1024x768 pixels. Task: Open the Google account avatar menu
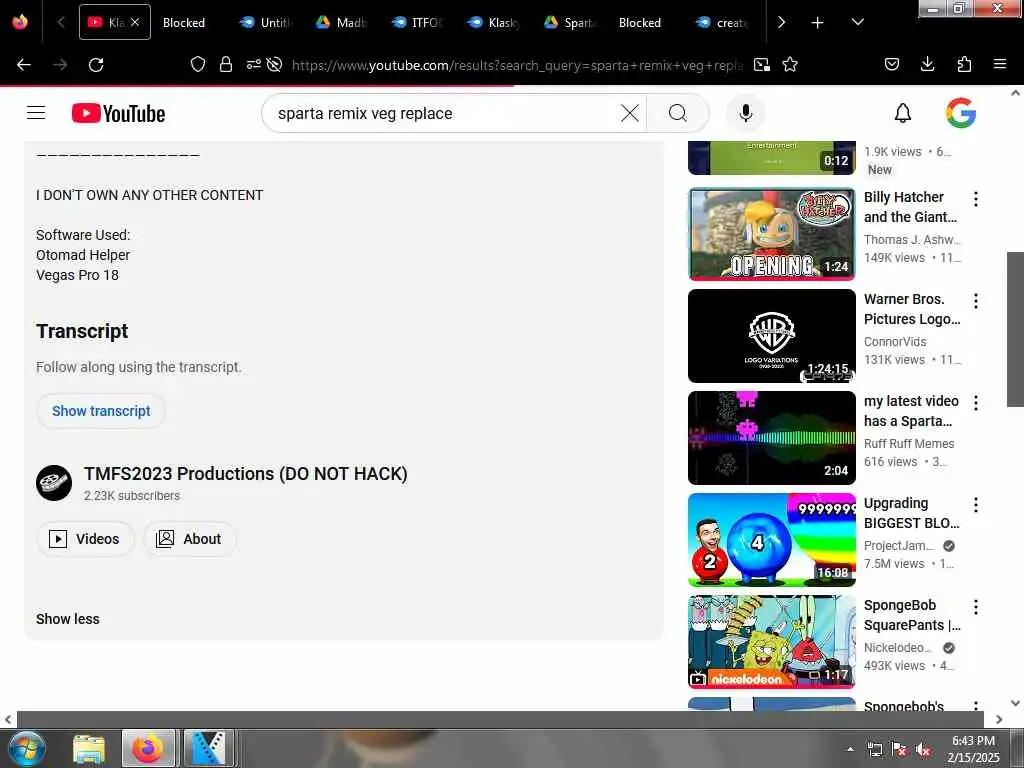[x=961, y=113]
